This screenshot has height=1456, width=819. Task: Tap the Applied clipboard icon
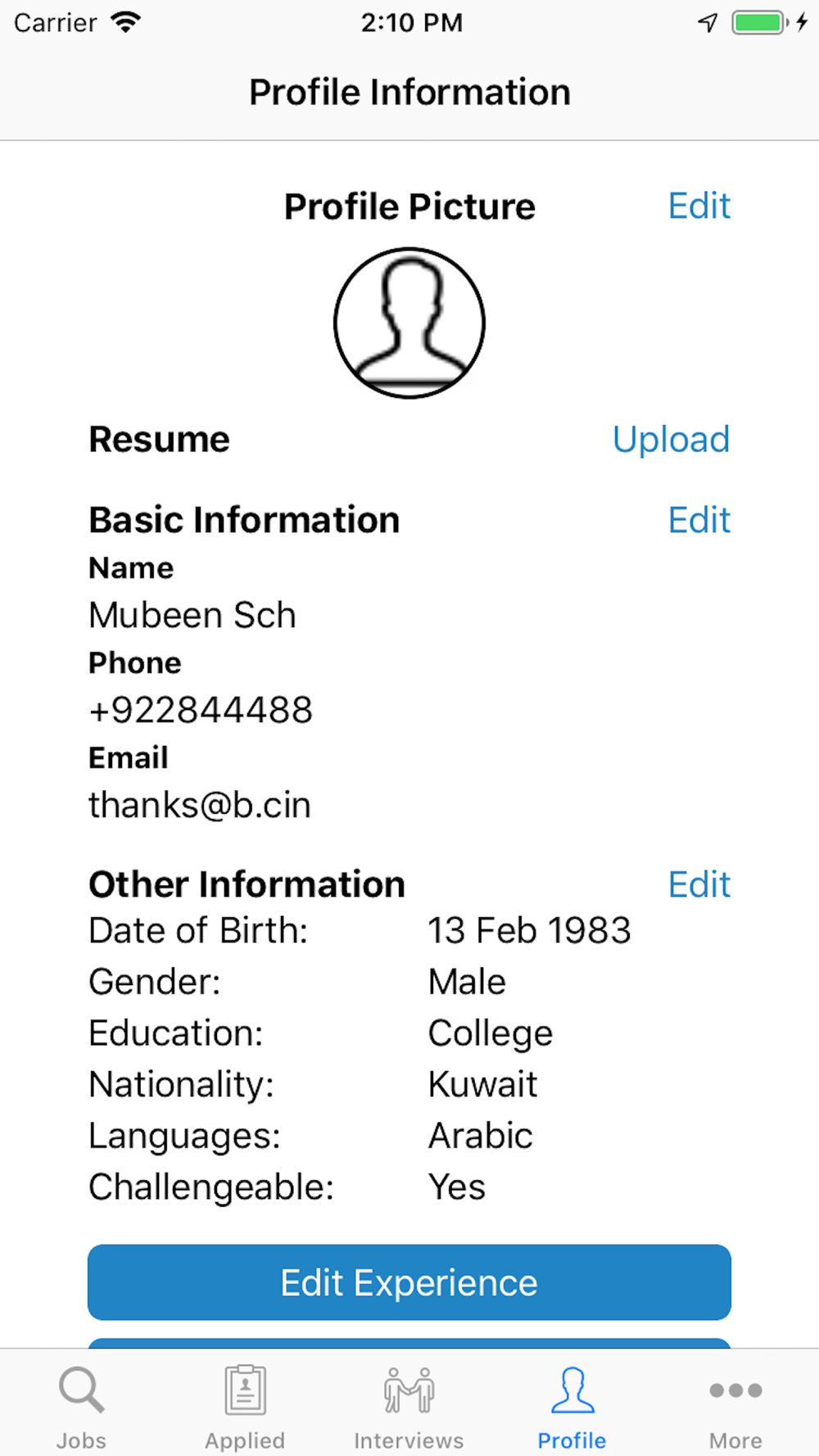(x=245, y=1390)
